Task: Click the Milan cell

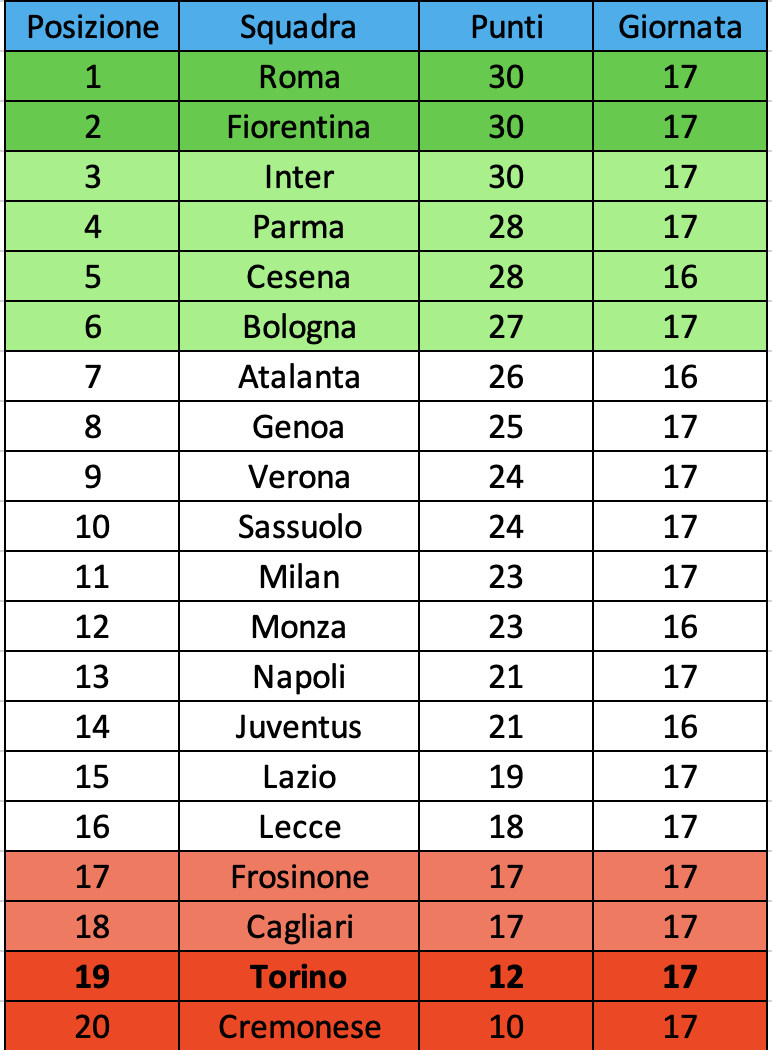Action: coord(298,577)
